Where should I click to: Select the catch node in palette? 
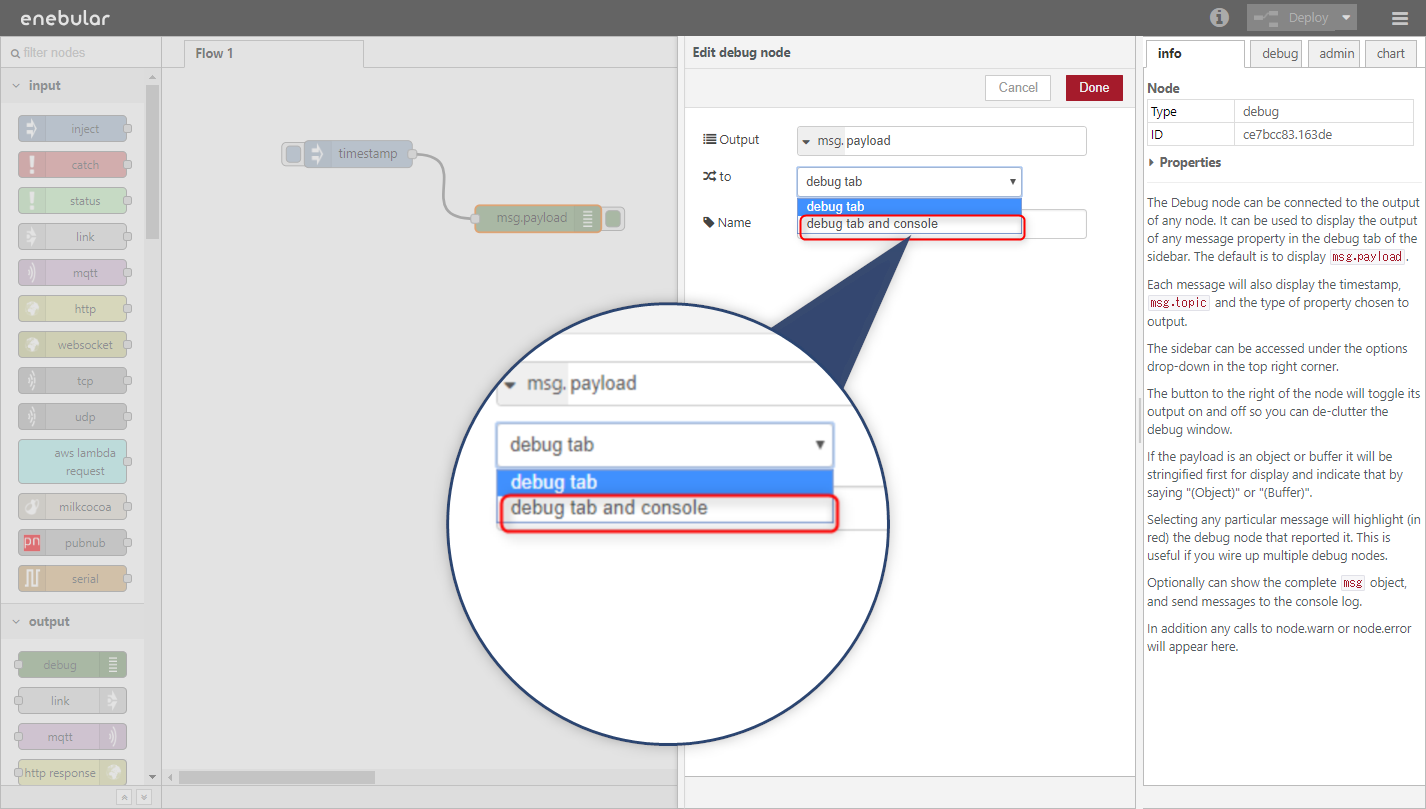(73, 165)
